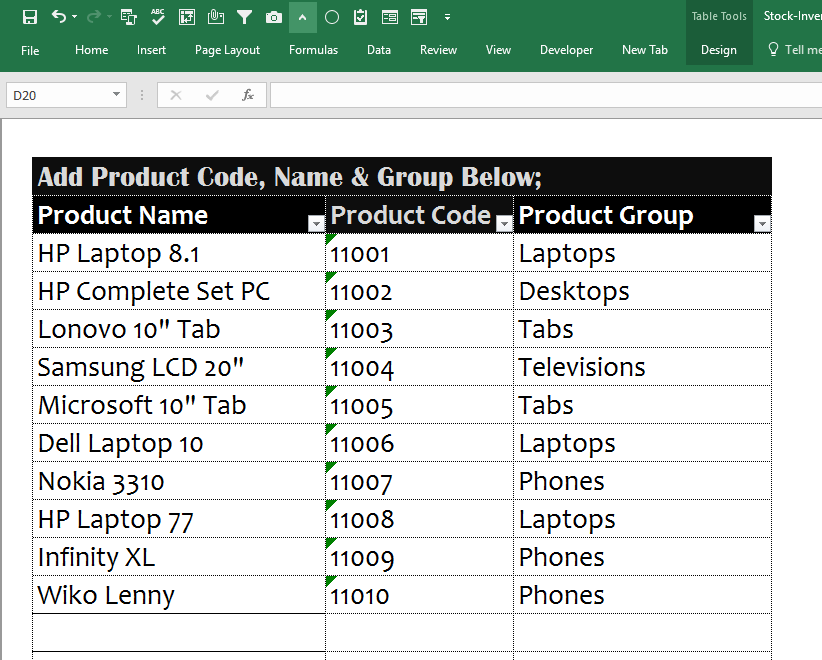Image resolution: width=822 pixels, height=660 pixels.
Task: Click the Save icon in Quick Access Toolbar
Action: [30, 17]
